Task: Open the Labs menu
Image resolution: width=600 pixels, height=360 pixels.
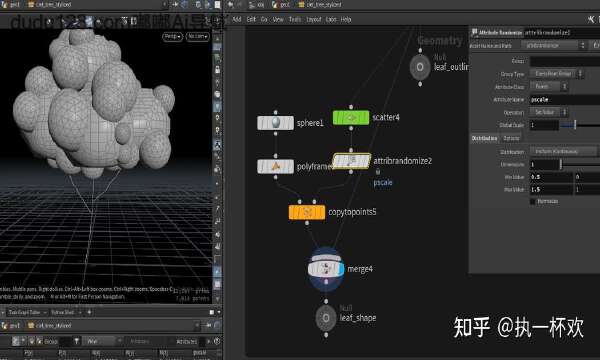Action: (x=331, y=19)
